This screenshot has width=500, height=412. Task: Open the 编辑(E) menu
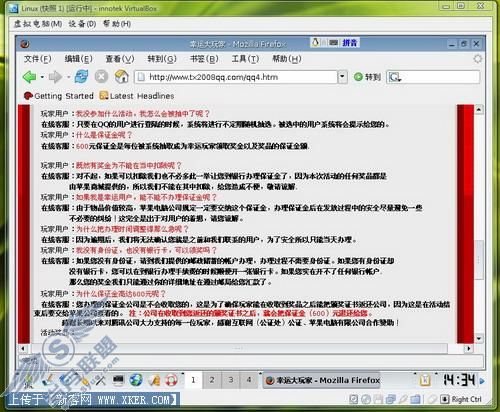78,59
